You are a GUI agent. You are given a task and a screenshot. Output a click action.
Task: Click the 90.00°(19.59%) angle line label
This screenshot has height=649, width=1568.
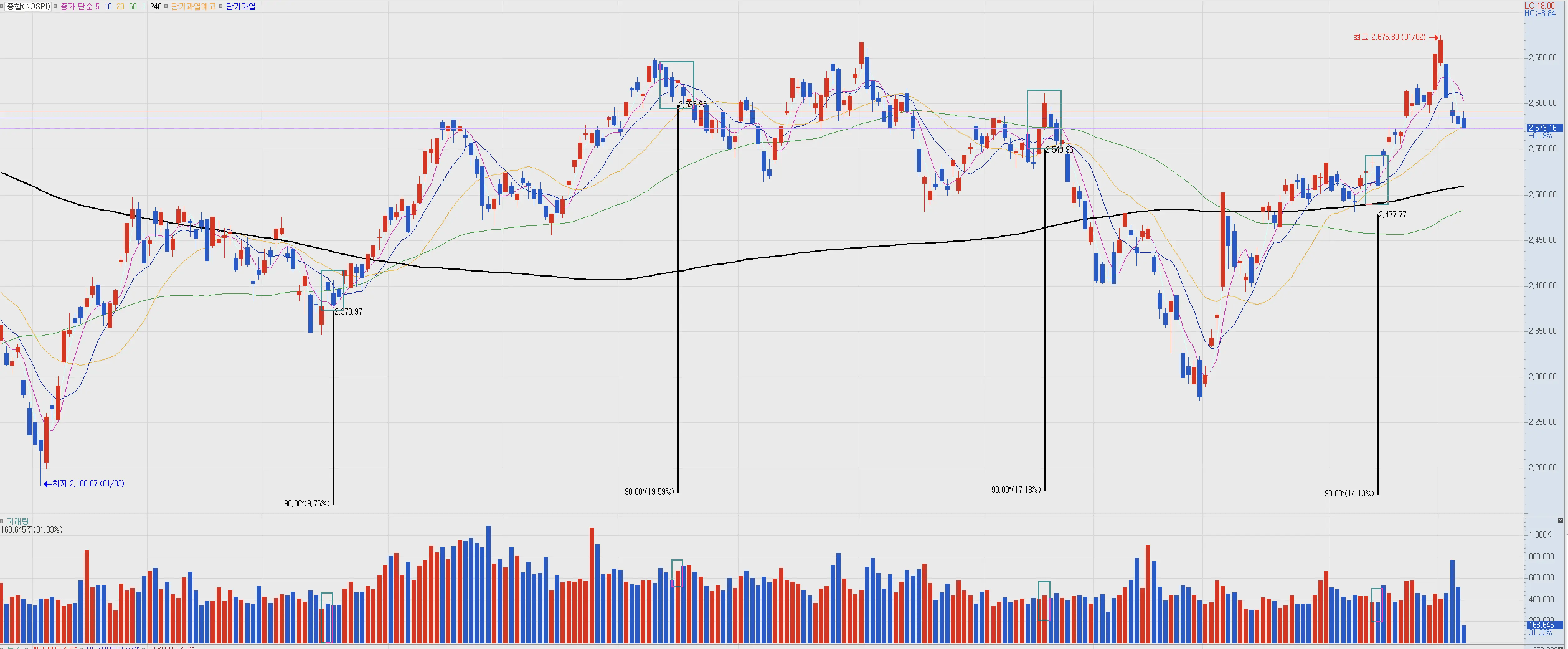pos(649,492)
